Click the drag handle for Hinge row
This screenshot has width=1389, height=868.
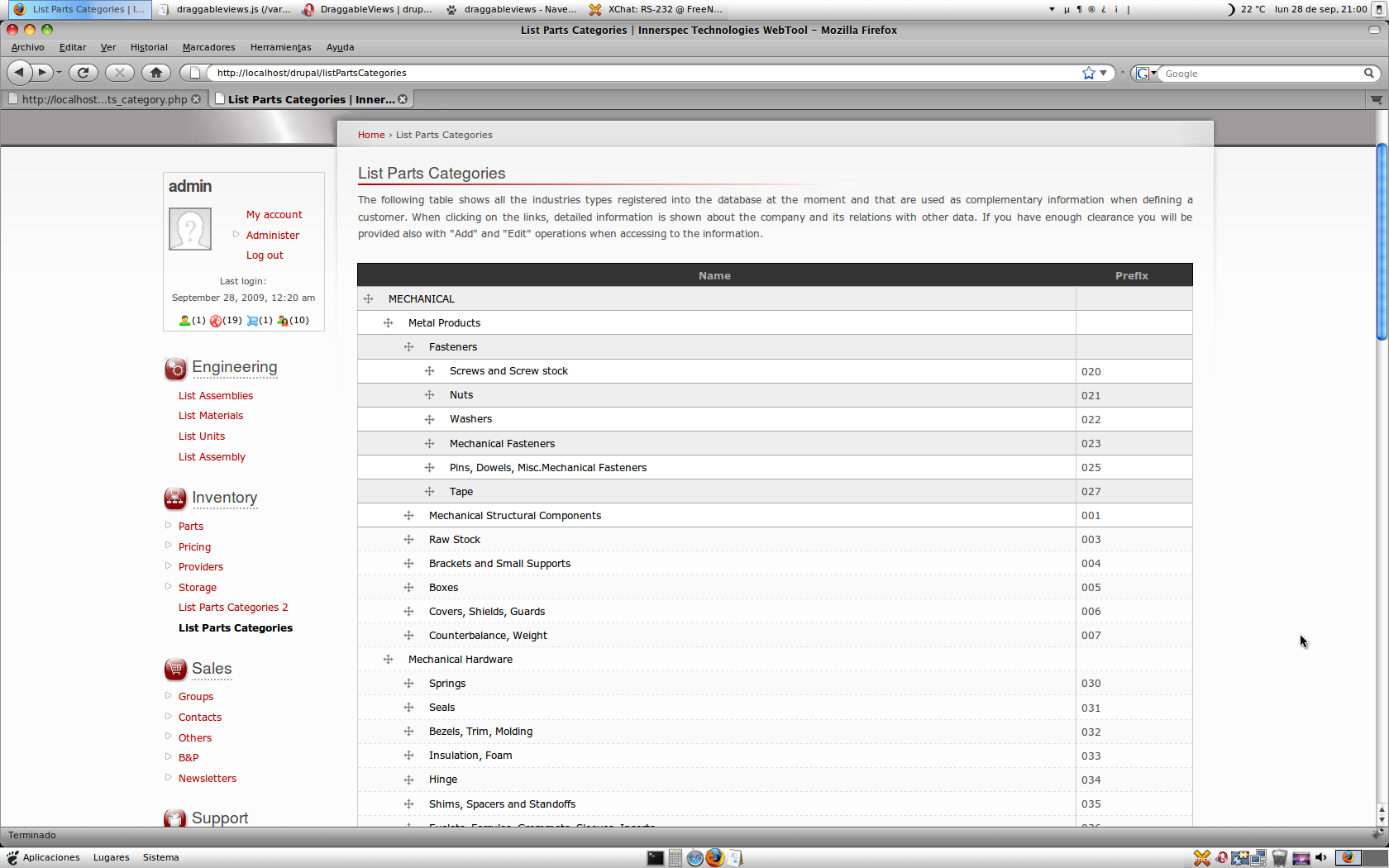point(409,780)
